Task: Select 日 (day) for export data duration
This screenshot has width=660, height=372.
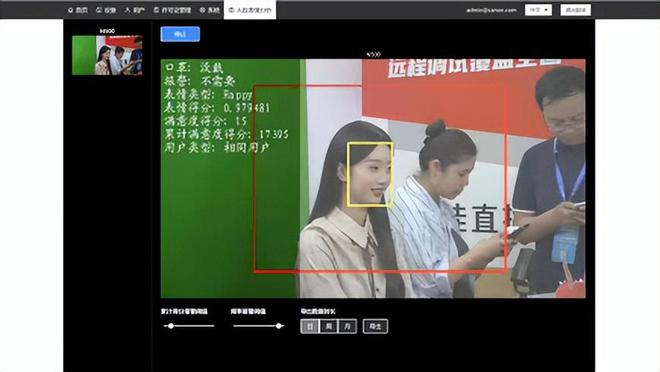Action: [310, 326]
